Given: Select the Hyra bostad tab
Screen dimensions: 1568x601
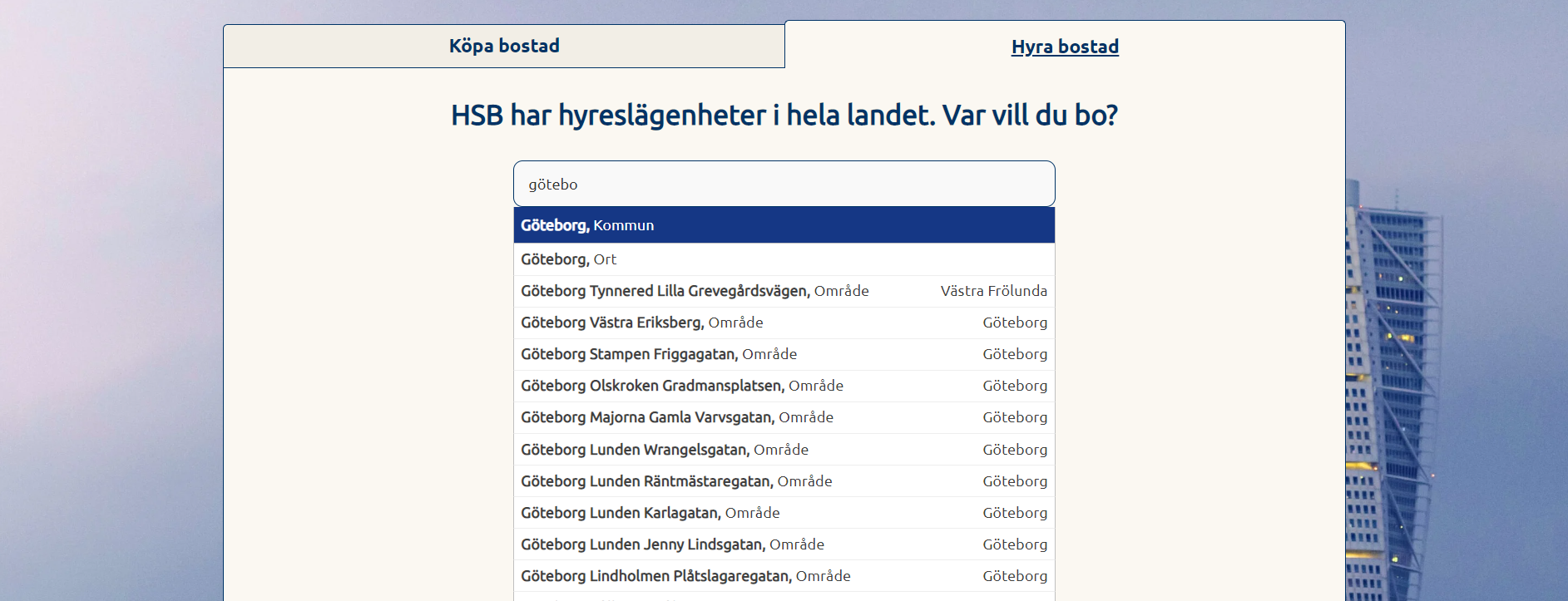Looking at the screenshot, I should [x=1065, y=47].
